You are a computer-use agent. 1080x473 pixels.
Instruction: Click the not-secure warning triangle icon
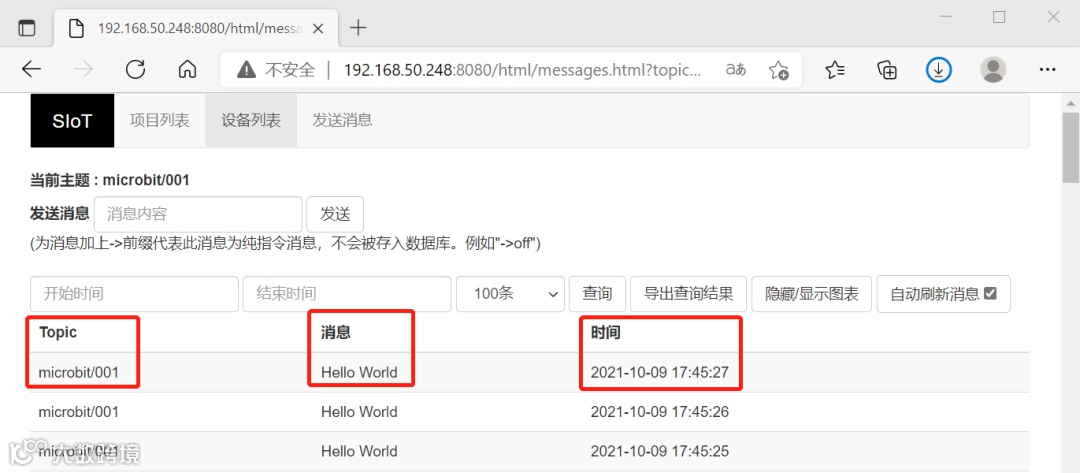tap(246, 70)
